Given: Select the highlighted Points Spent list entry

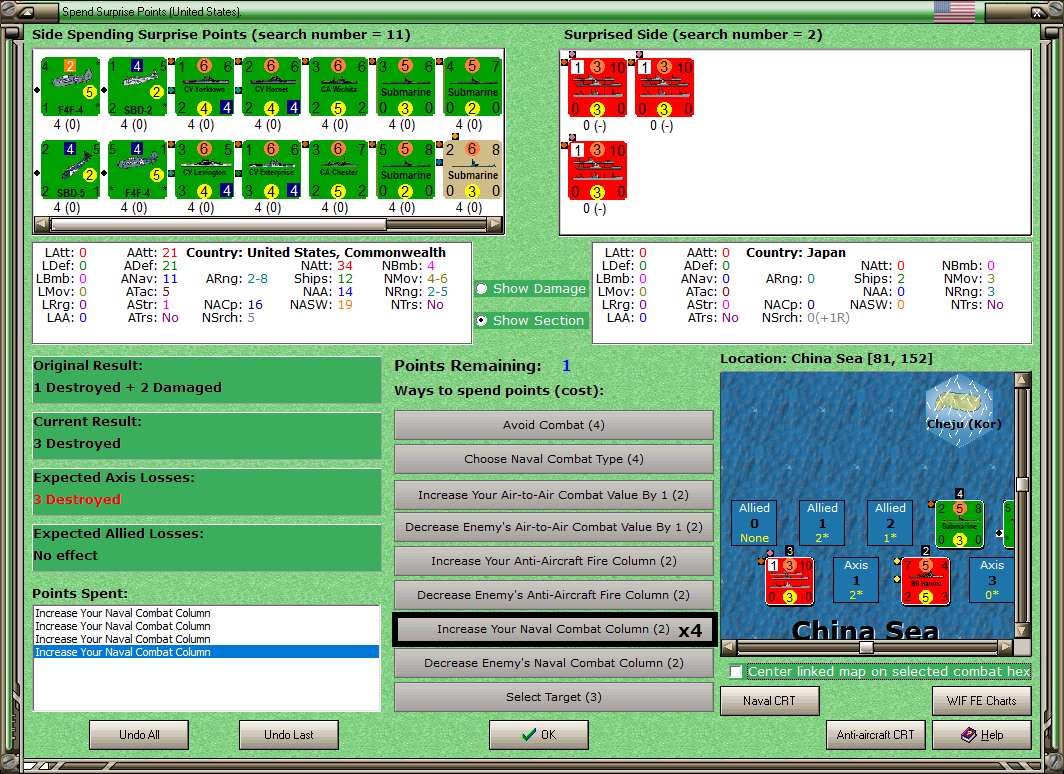Looking at the screenshot, I should pos(206,652).
